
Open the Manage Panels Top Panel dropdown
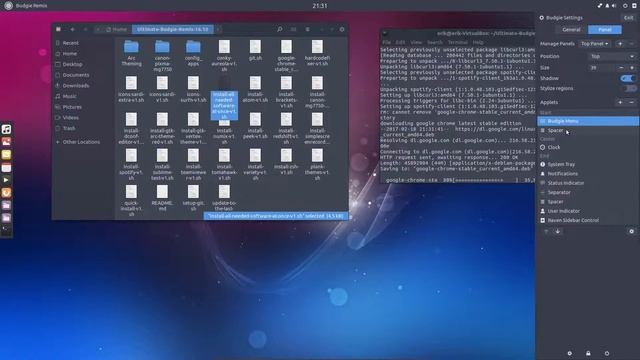(595, 44)
